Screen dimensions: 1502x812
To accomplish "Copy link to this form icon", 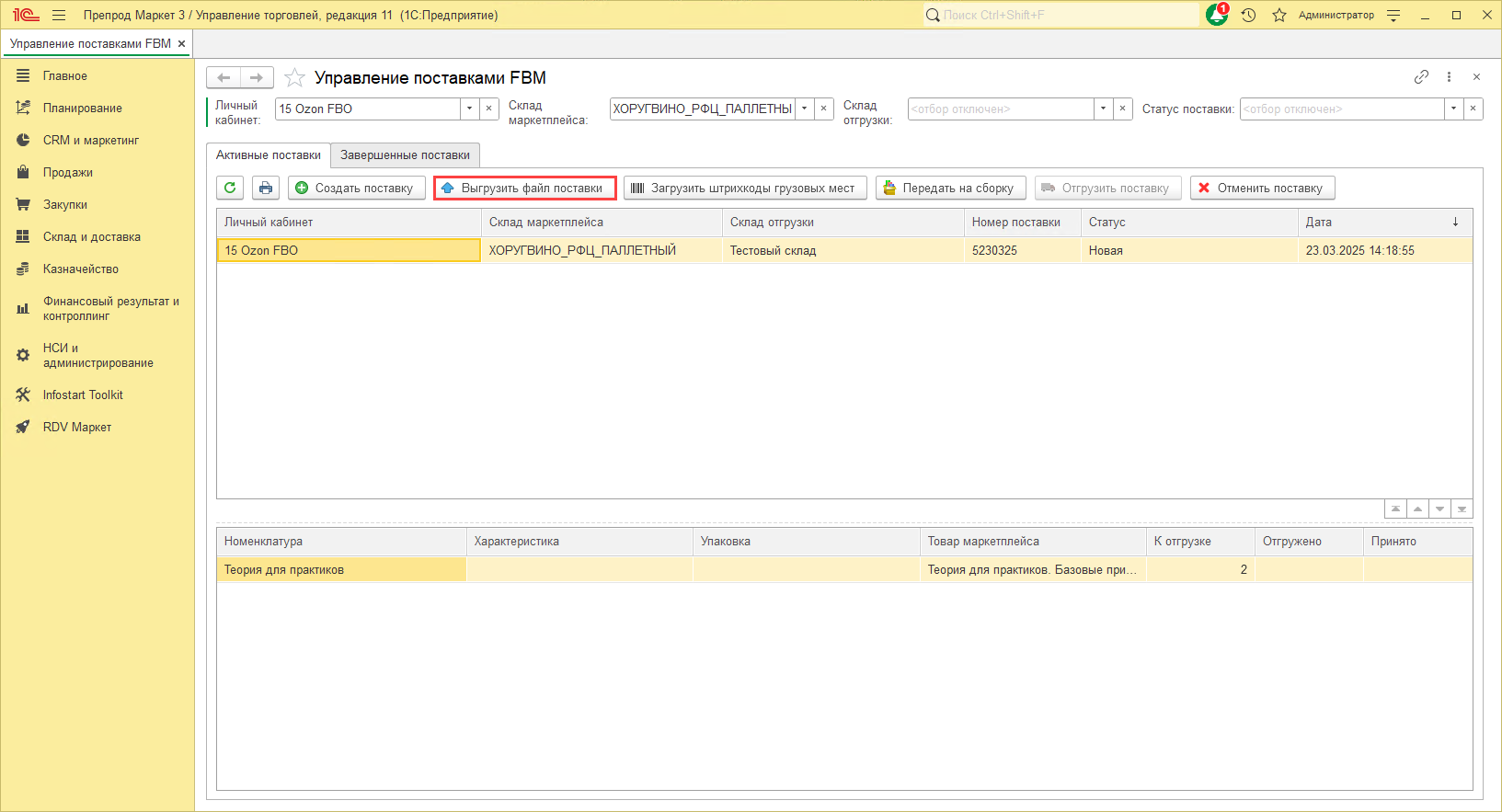I will [1421, 77].
